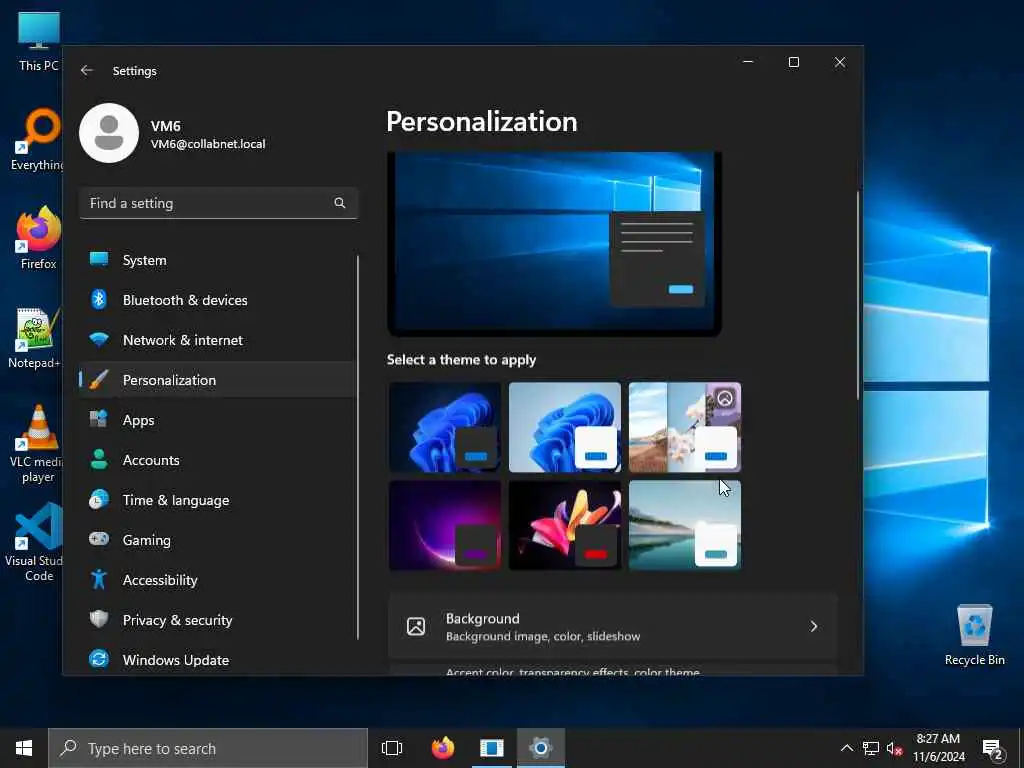Click the Wi-Fi Network icon in sidebar
Viewport: 1024px width, 768px height.
(x=99, y=340)
